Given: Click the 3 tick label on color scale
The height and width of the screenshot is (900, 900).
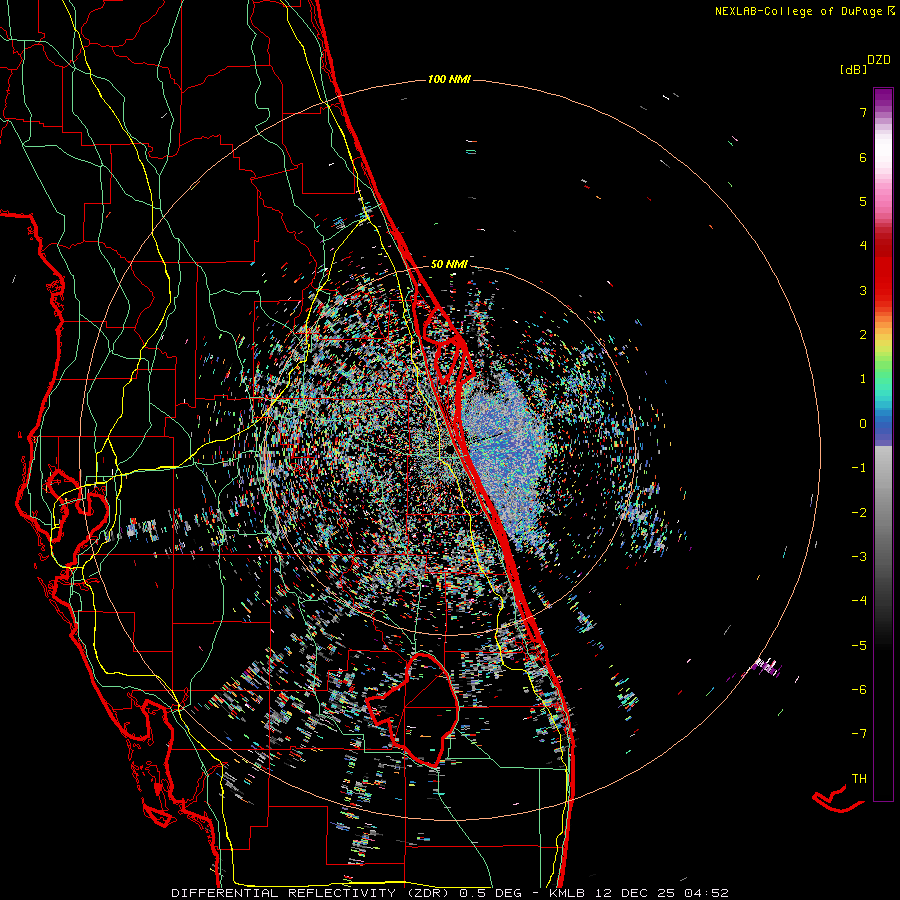Looking at the screenshot, I should click(x=863, y=290).
